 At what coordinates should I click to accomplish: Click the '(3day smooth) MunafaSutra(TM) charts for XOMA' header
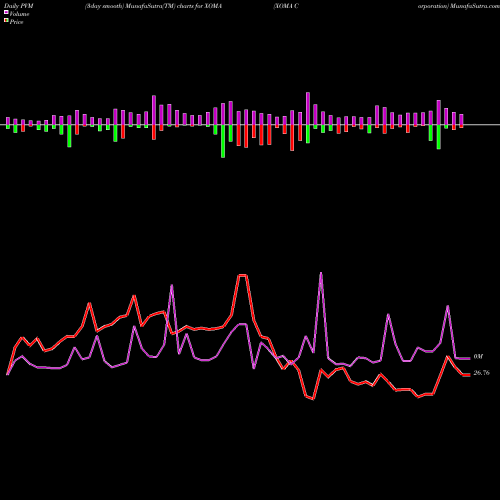pyautogui.click(x=153, y=6)
